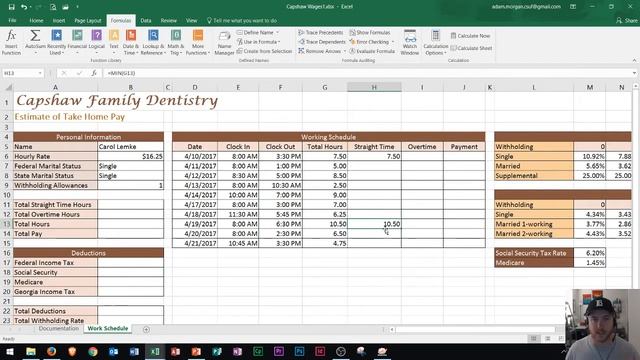Image resolution: width=640 pixels, height=360 pixels.
Task: Open More Functions menu
Action: (198, 42)
